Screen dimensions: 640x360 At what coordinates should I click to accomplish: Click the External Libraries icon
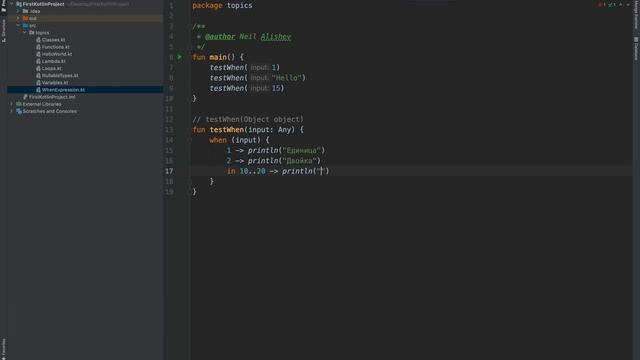click(19, 104)
